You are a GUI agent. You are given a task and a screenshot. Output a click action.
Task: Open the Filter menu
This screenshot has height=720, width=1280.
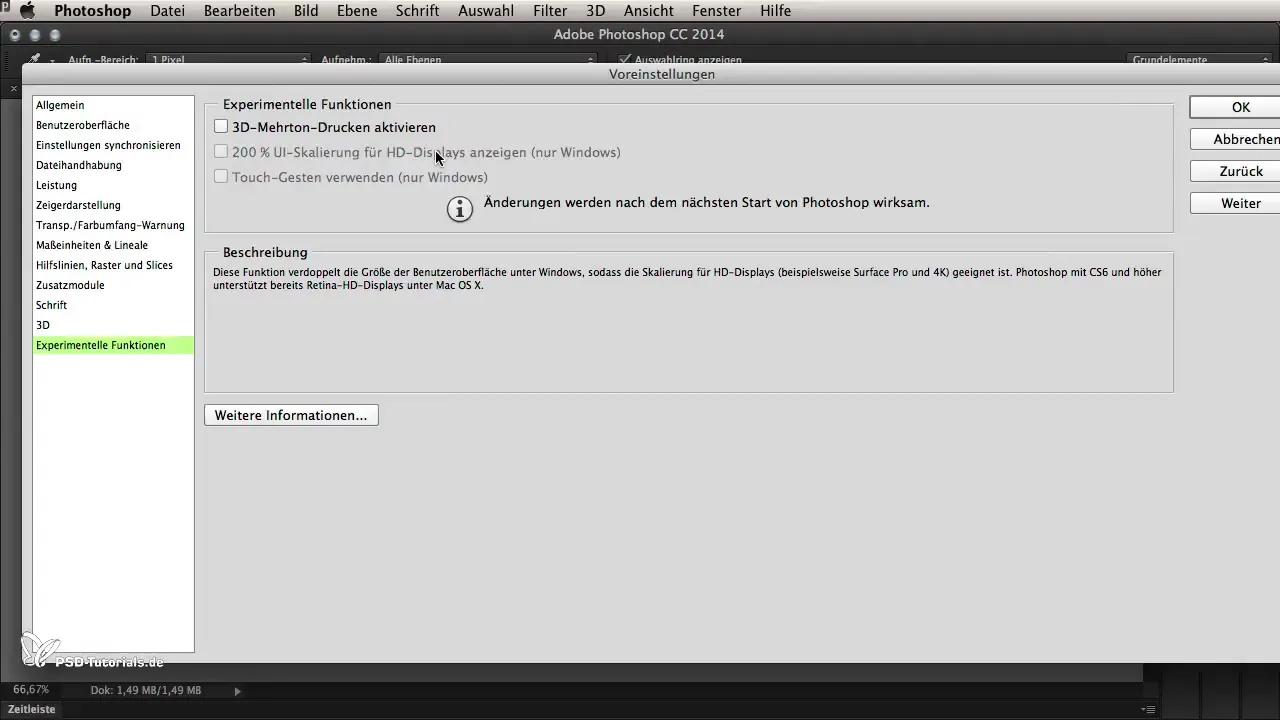point(550,11)
